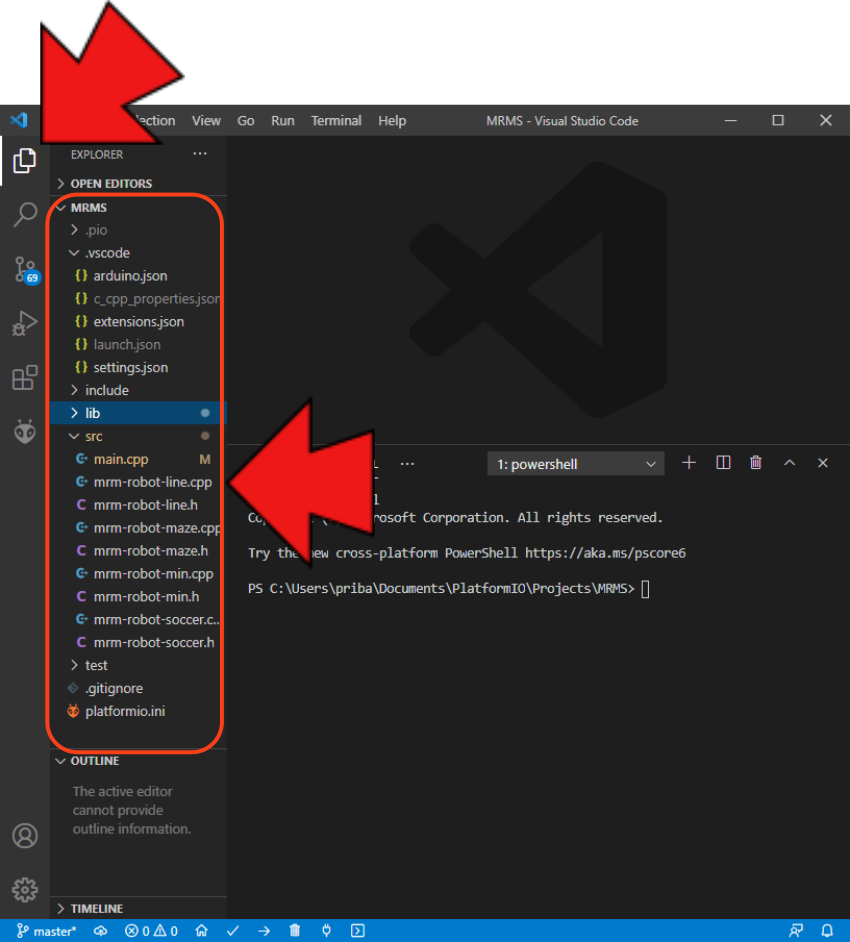Viewport: 850px width, 942px height.
Task: Click the Accounts icon in activity bar
Action: (24, 836)
